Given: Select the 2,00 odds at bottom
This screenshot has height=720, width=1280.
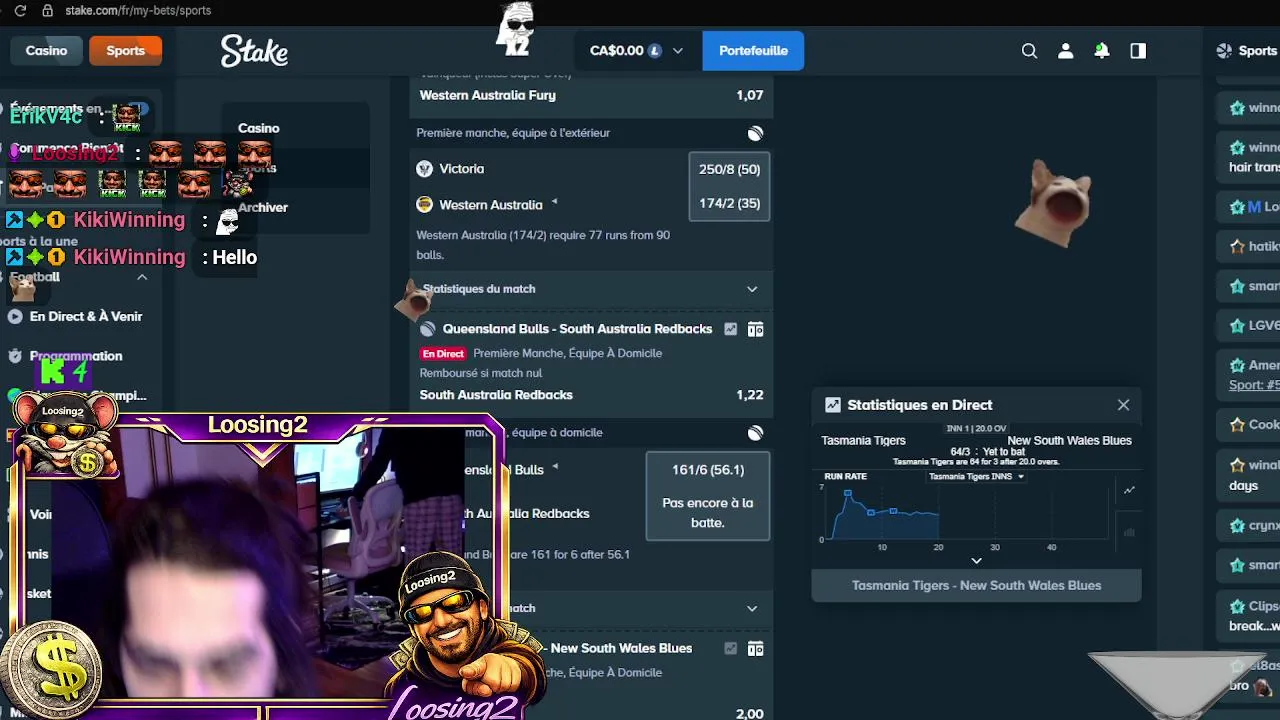Looking at the screenshot, I should pyautogui.click(x=749, y=713).
